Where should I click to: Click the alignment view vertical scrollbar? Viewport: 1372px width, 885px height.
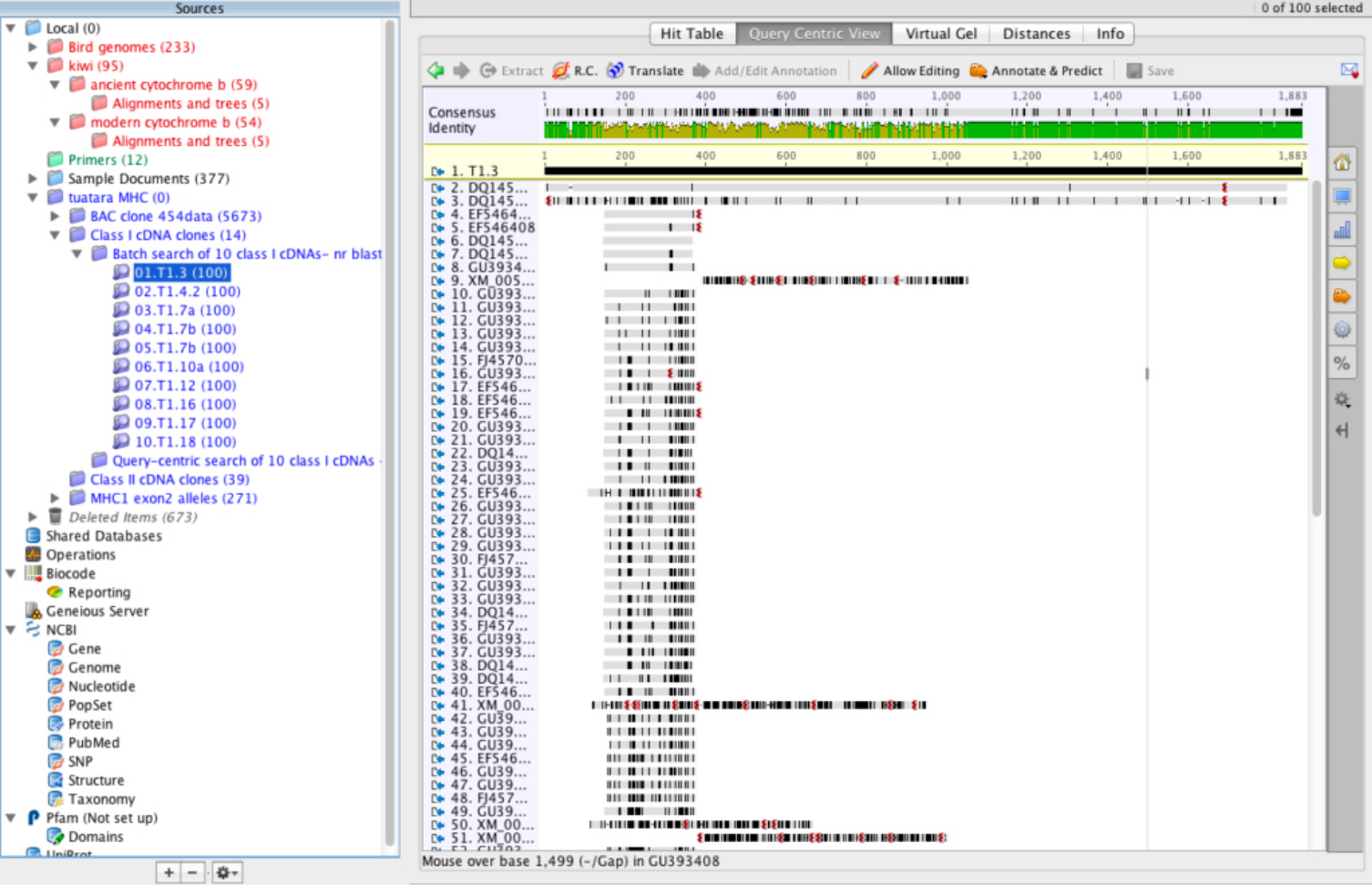[1316, 349]
